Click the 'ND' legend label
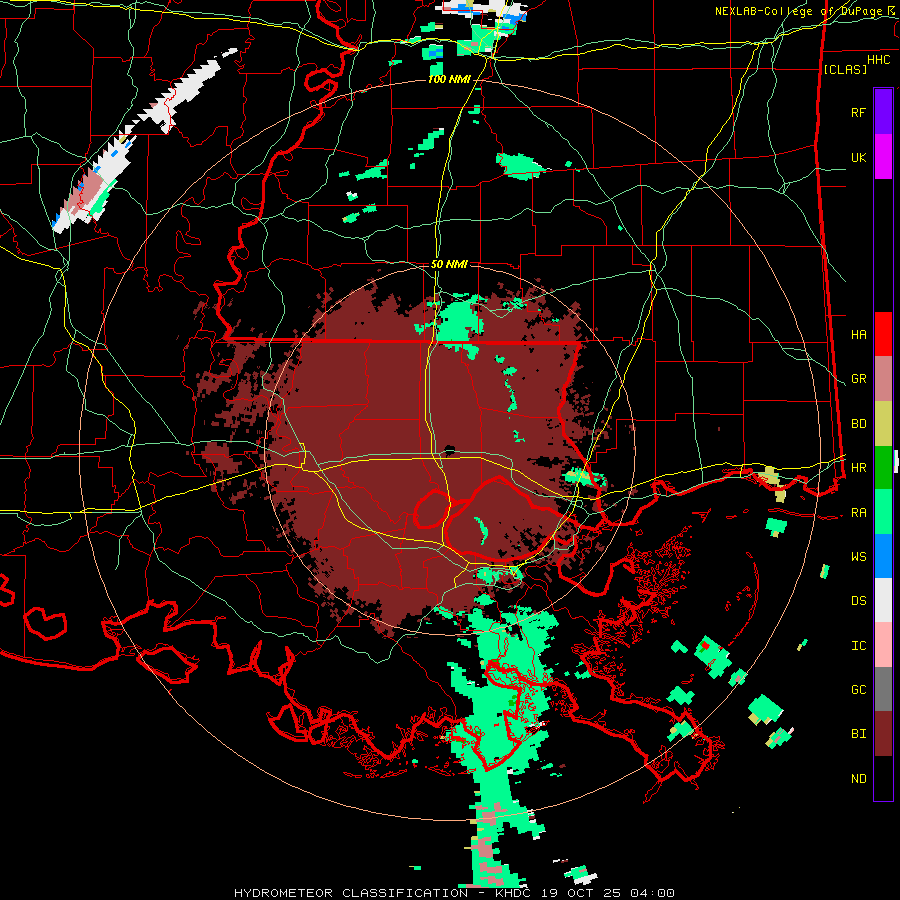 pos(858,779)
